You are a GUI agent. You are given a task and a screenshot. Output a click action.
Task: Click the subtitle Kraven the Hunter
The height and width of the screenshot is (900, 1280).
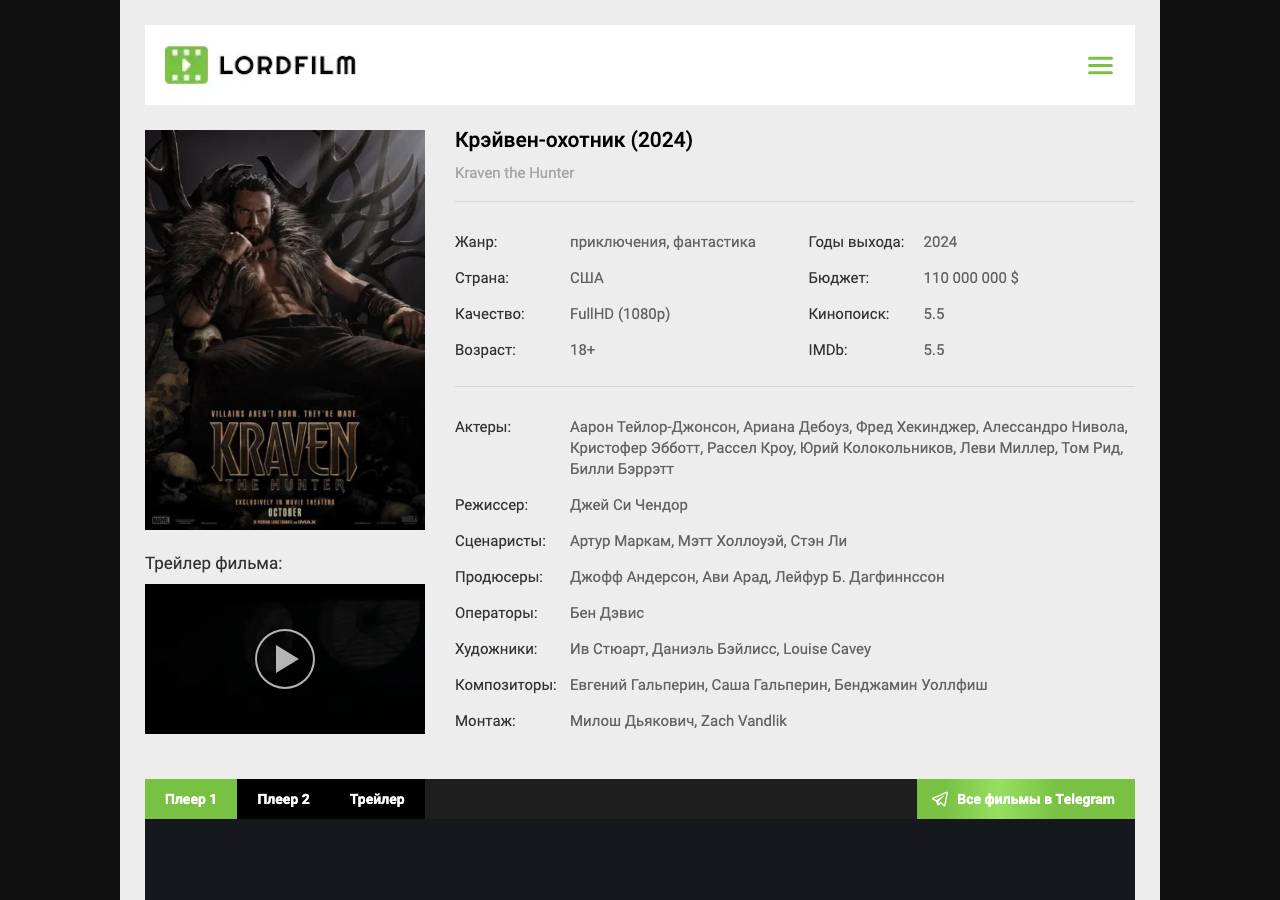click(514, 173)
